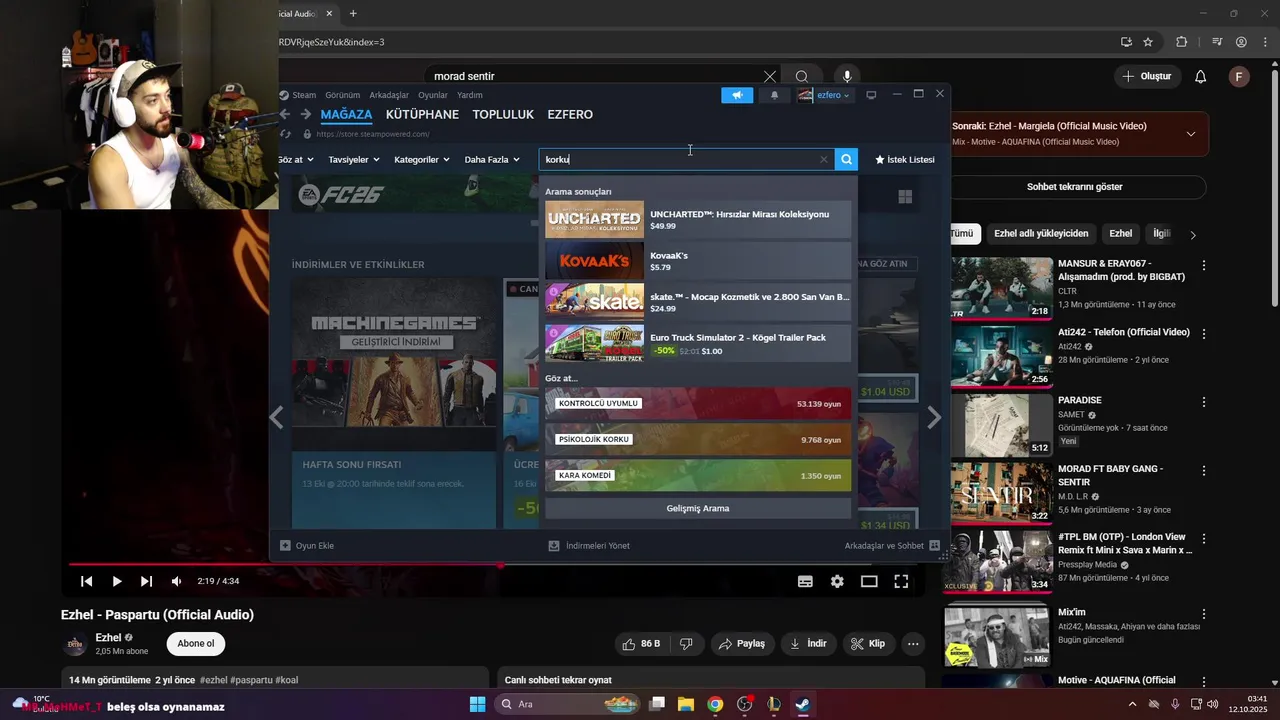1280x720 pixels.
Task: Skip to the previous video in playlist
Action: pos(87,581)
